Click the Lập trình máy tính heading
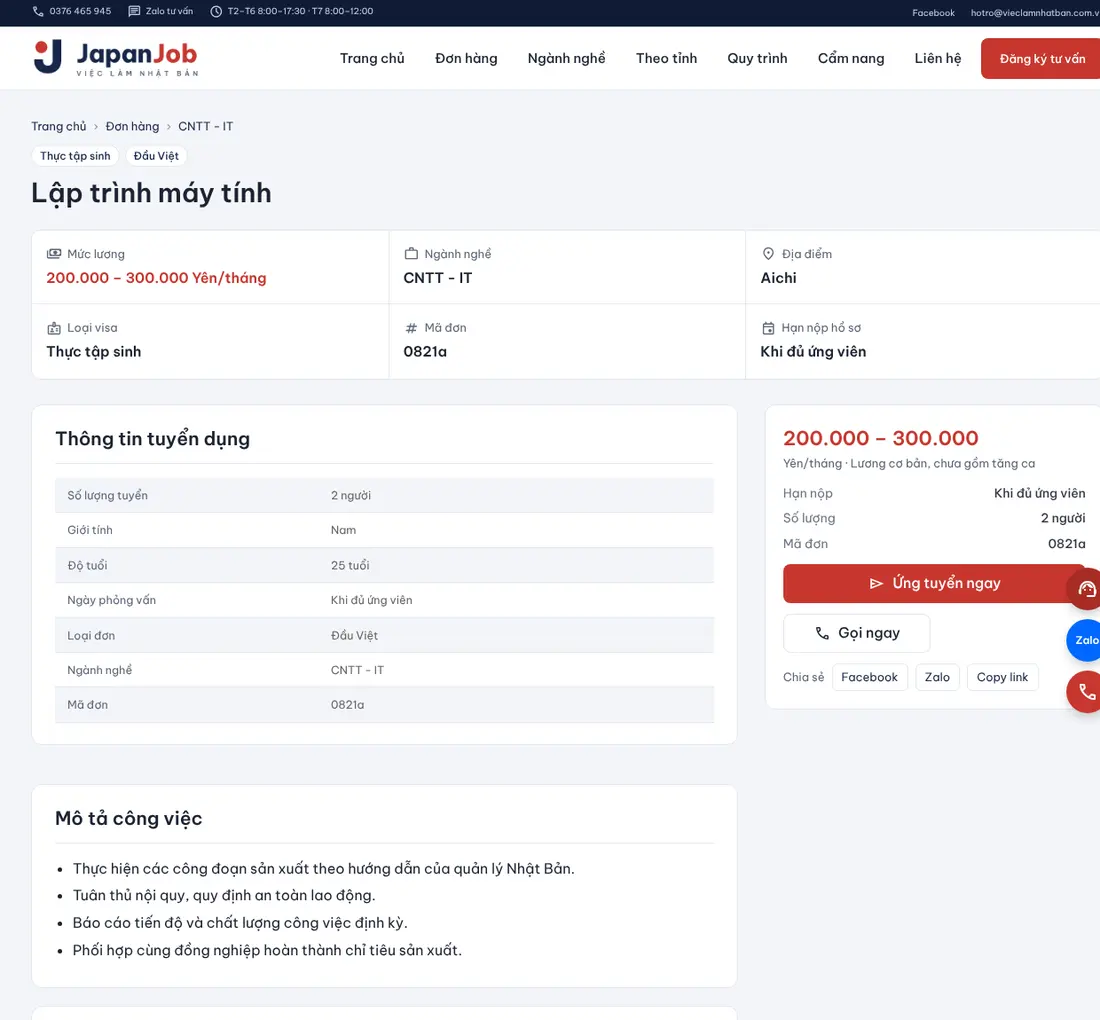The width and height of the screenshot is (1100, 1020). point(151,193)
